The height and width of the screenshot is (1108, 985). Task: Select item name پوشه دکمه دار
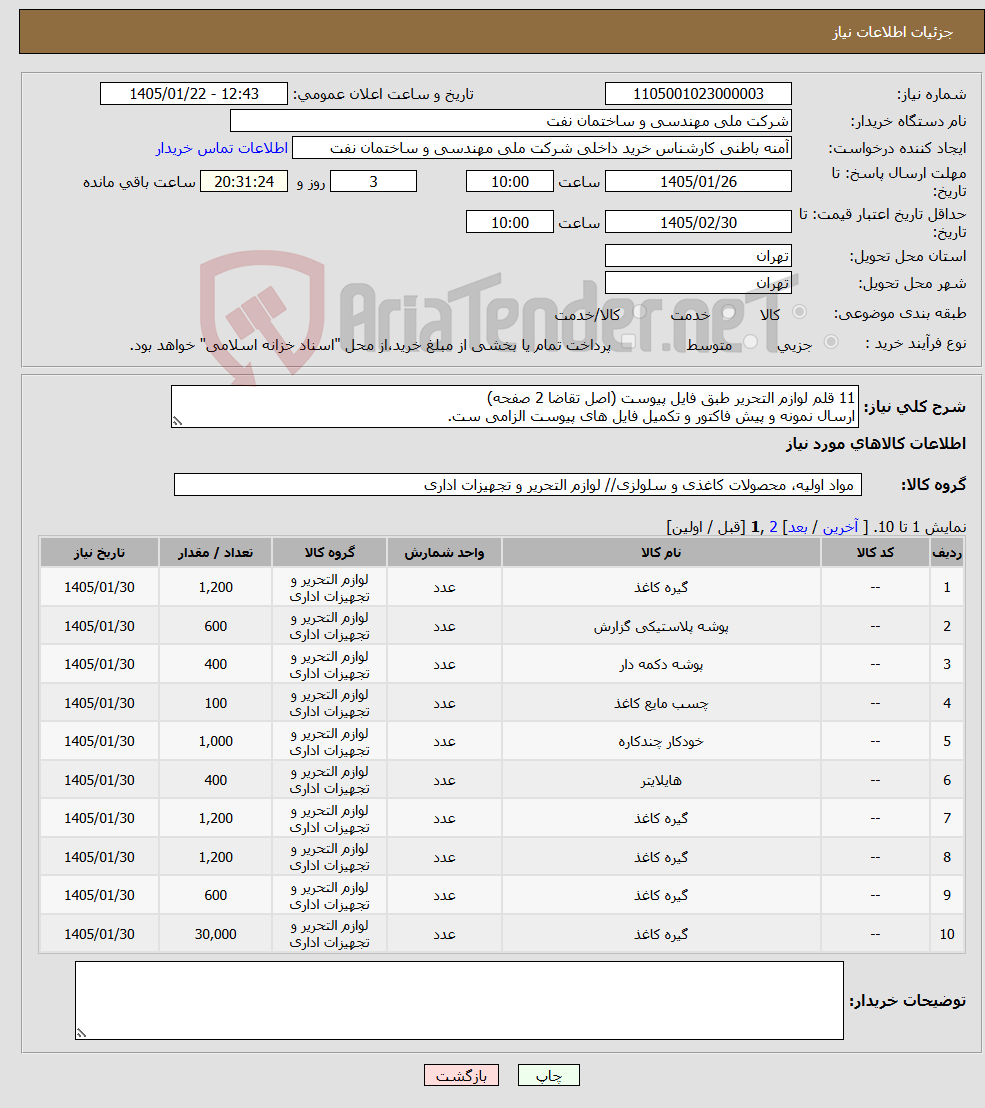(x=661, y=664)
